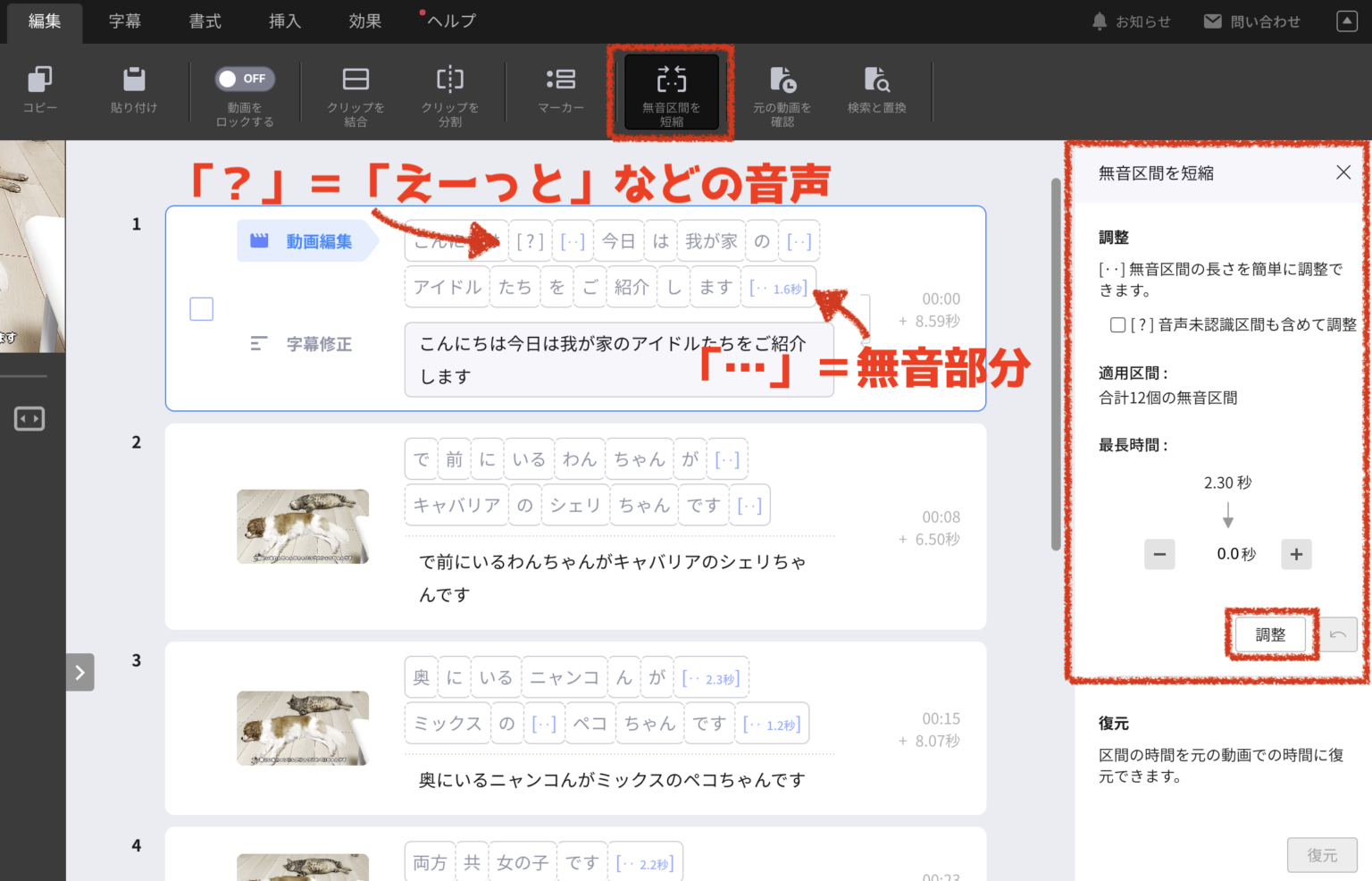Select the clip 2 cat thumbnail
The width and height of the screenshot is (1372, 881).
point(302,526)
